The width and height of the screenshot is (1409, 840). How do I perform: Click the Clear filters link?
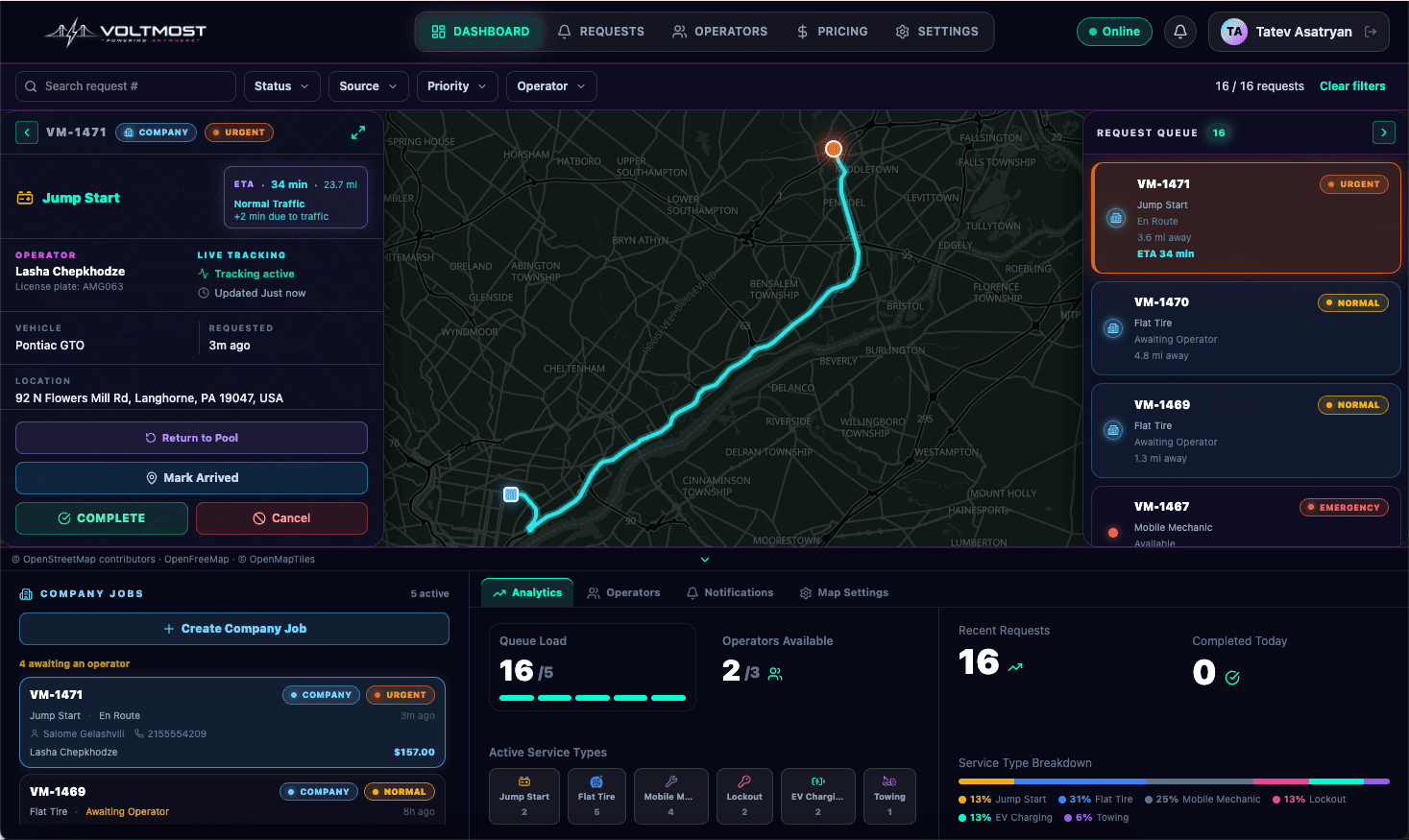click(1352, 86)
